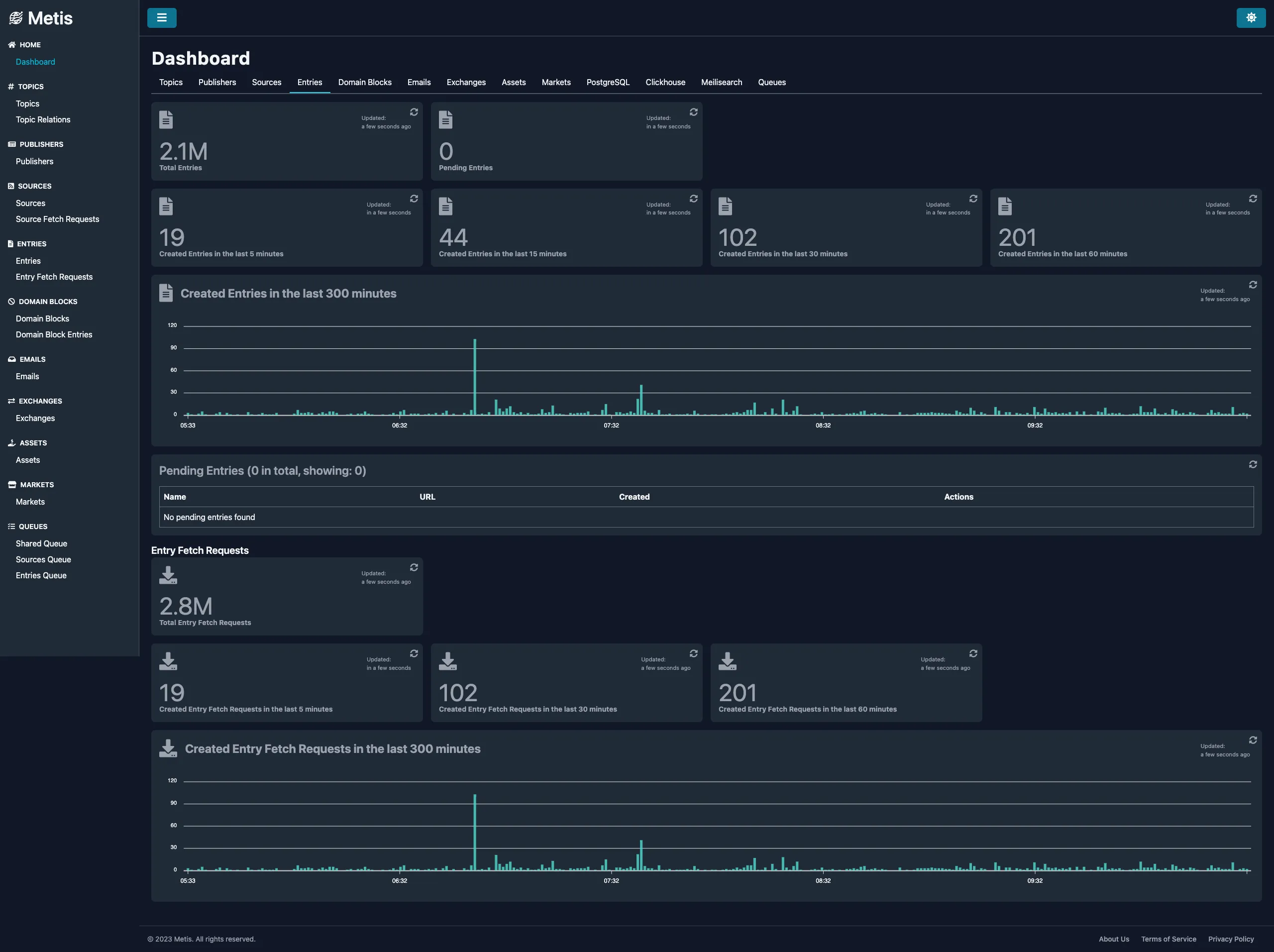Viewport: 1274px width, 952px height.
Task: Refresh the Created Entry Fetch Requests chart
Action: click(x=1254, y=740)
